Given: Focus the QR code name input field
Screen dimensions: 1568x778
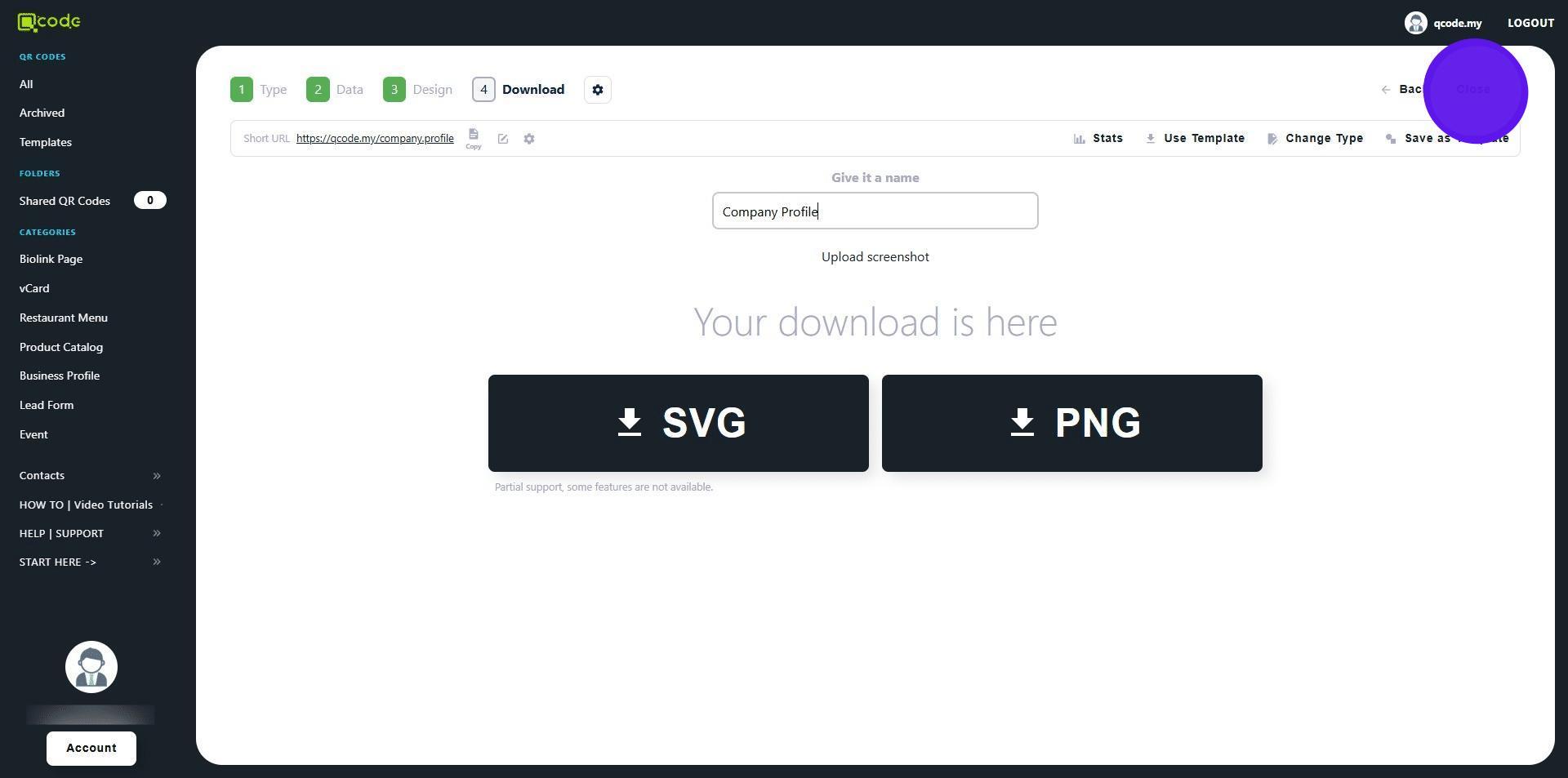Looking at the screenshot, I should (875, 211).
